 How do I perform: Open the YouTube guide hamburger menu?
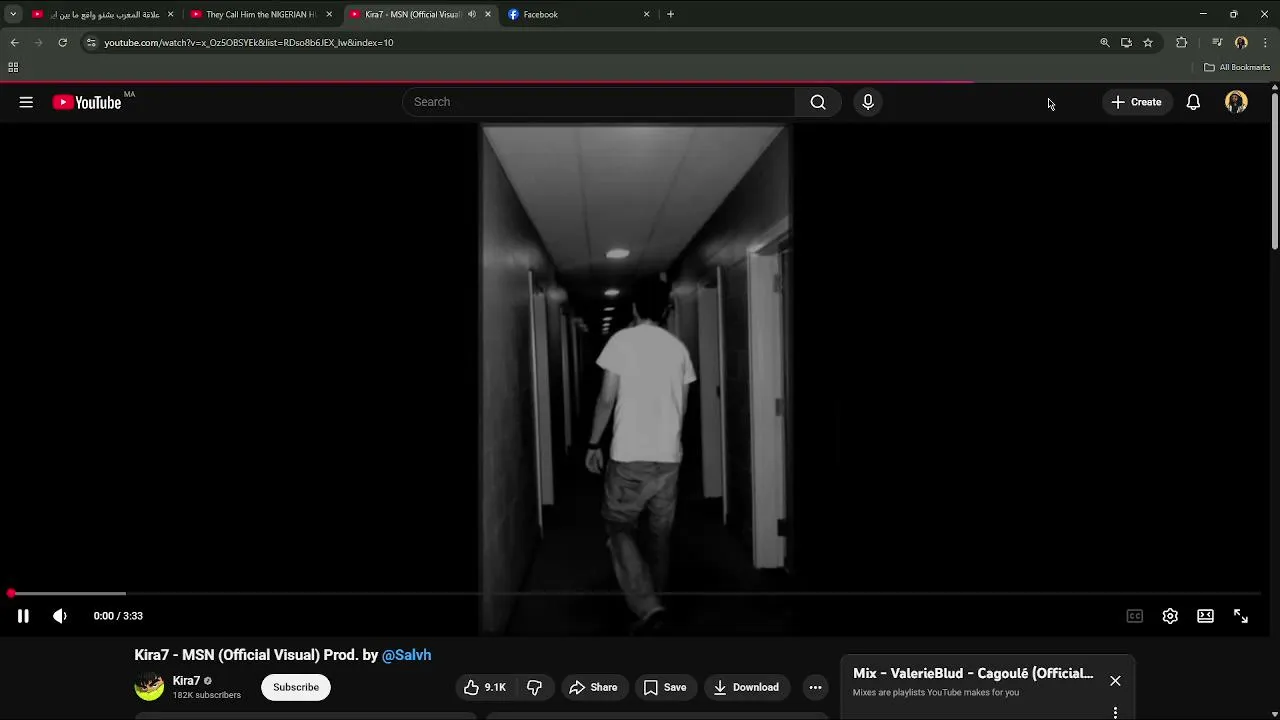[26, 102]
